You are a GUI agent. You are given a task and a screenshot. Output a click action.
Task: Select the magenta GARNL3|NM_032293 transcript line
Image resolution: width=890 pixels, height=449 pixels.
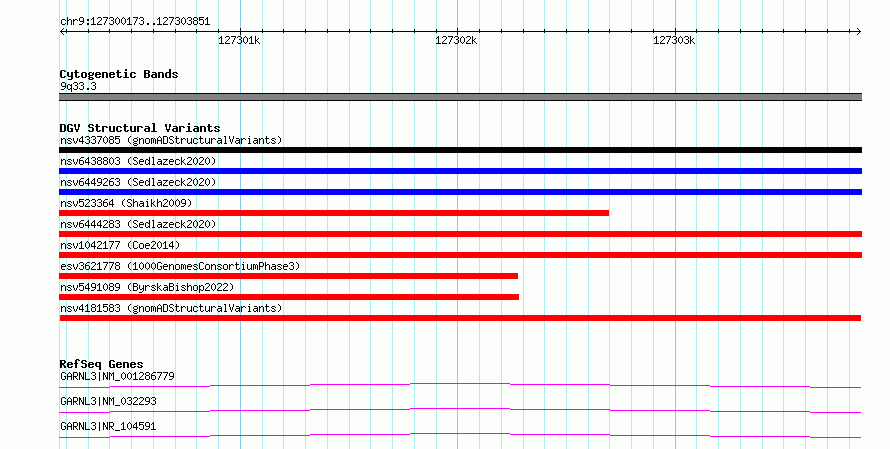(x=460, y=410)
